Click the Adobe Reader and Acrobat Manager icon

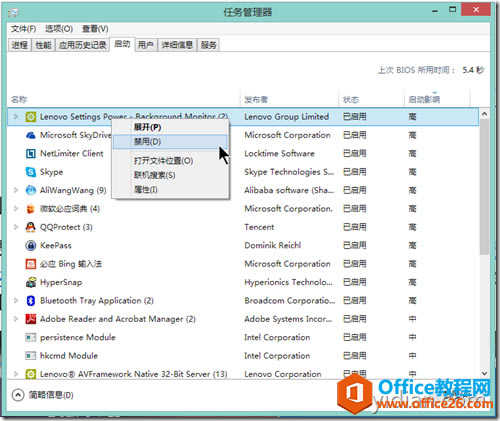pos(31,319)
